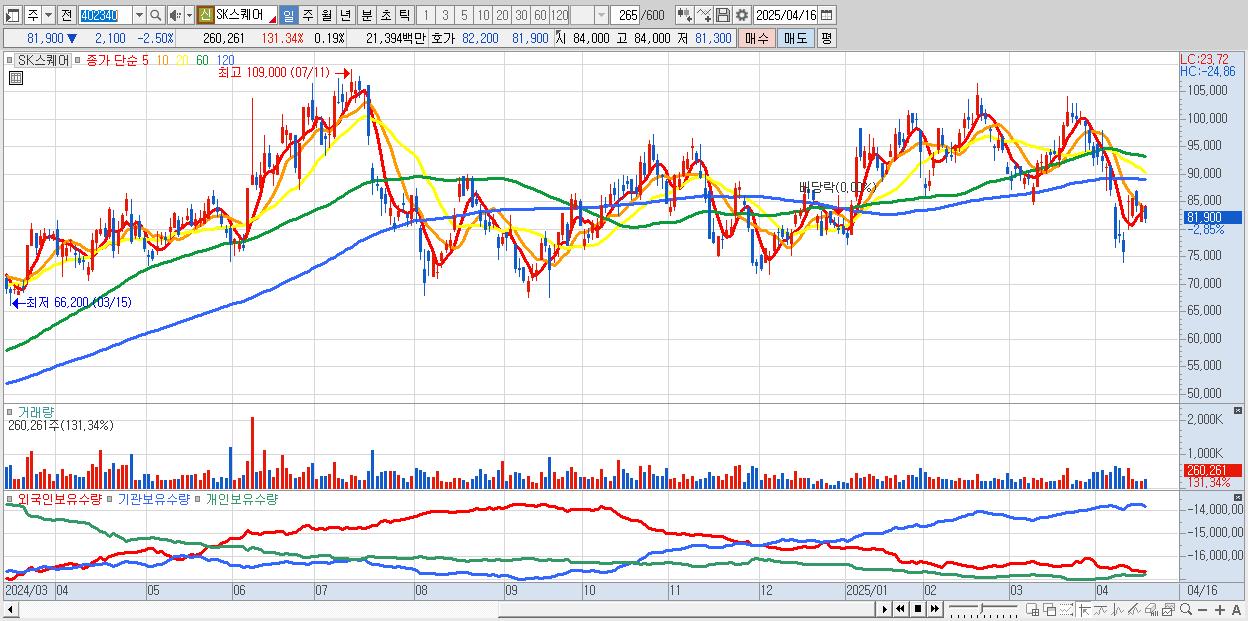The width and height of the screenshot is (1248, 621).
Task: Click the '평' button
Action: coord(826,38)
